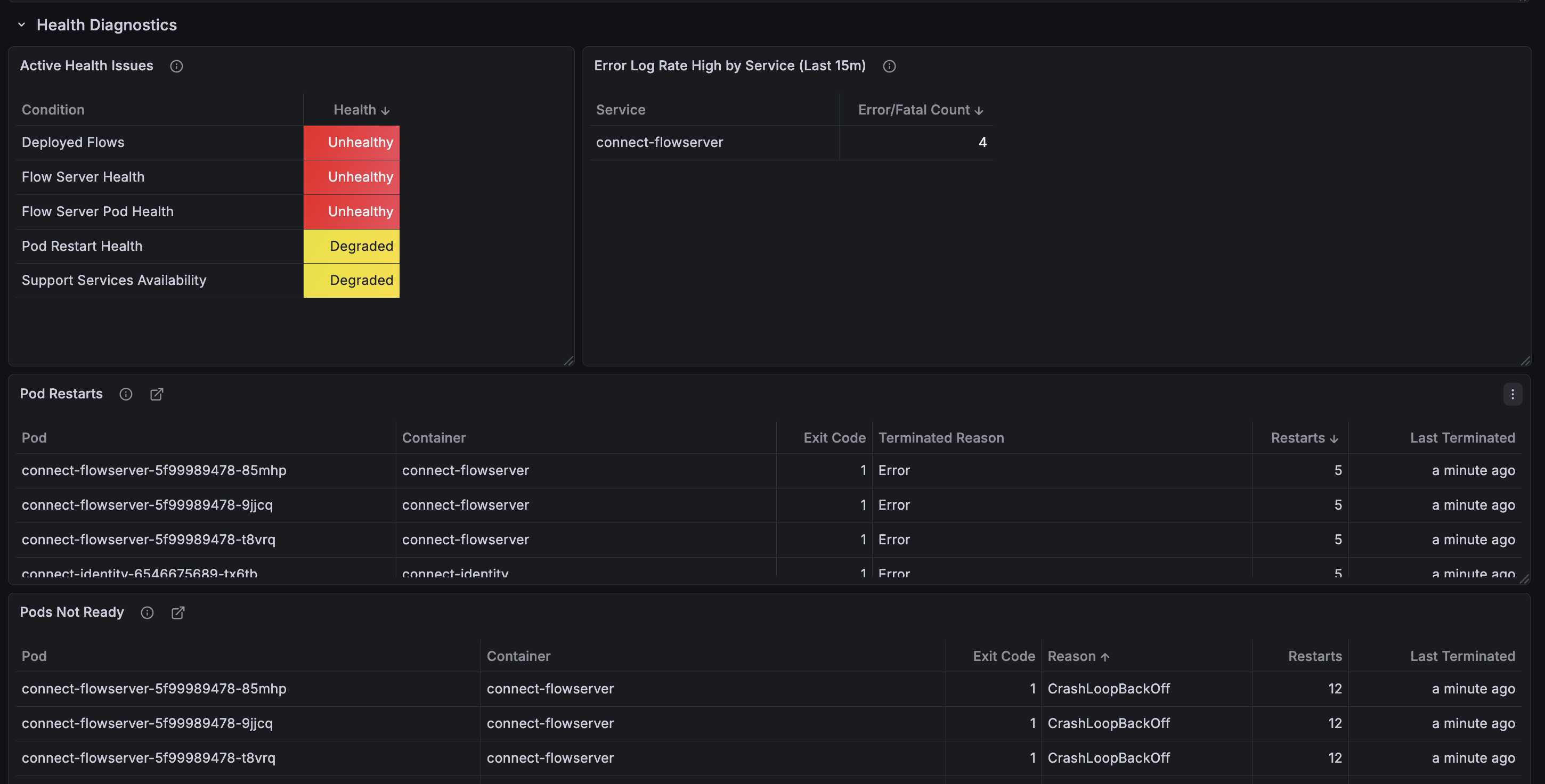This screenshot has width=1545, height=784.
Task: Click connect-flowserver in the Error Log table
Action: (660, 142)
